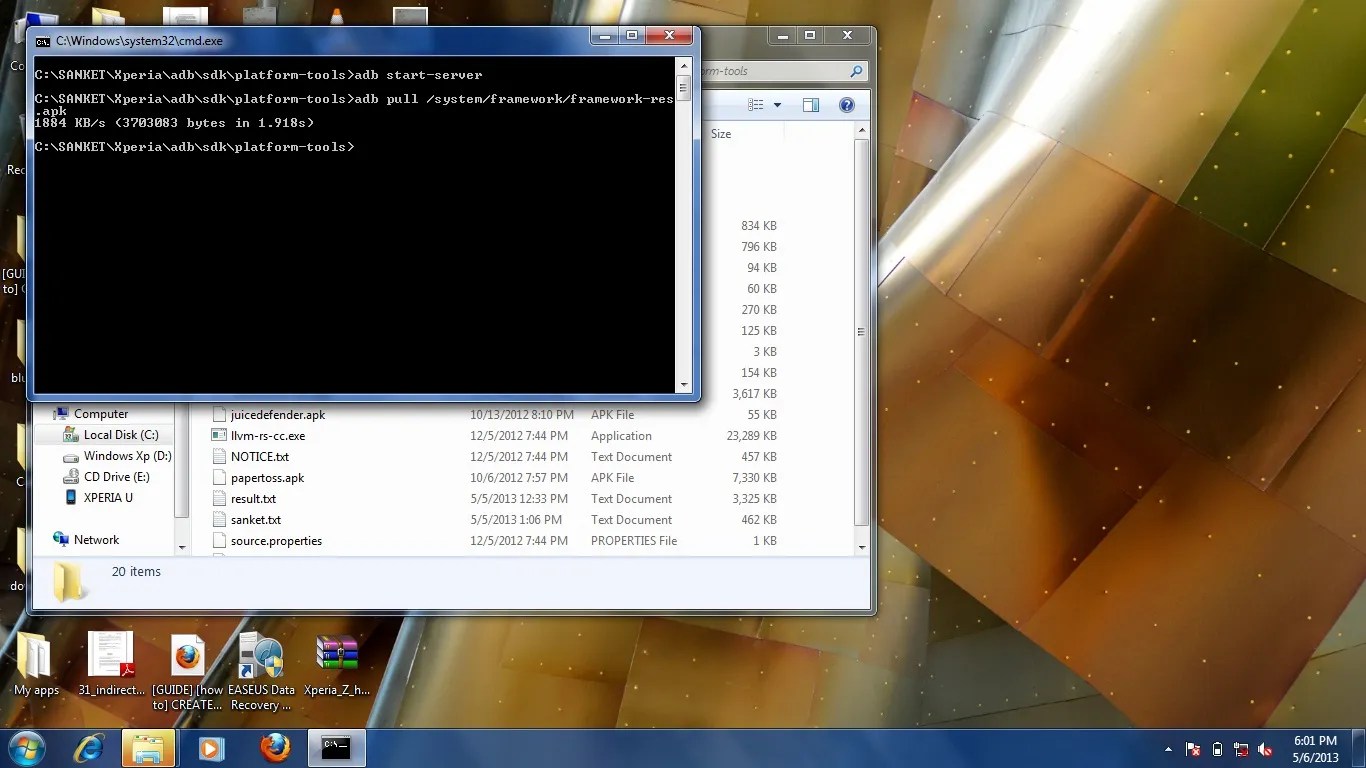The image size is (1366, 768).
Task: Open EASEUS Data Recovery shortcut
Action: tap(262, 672)
